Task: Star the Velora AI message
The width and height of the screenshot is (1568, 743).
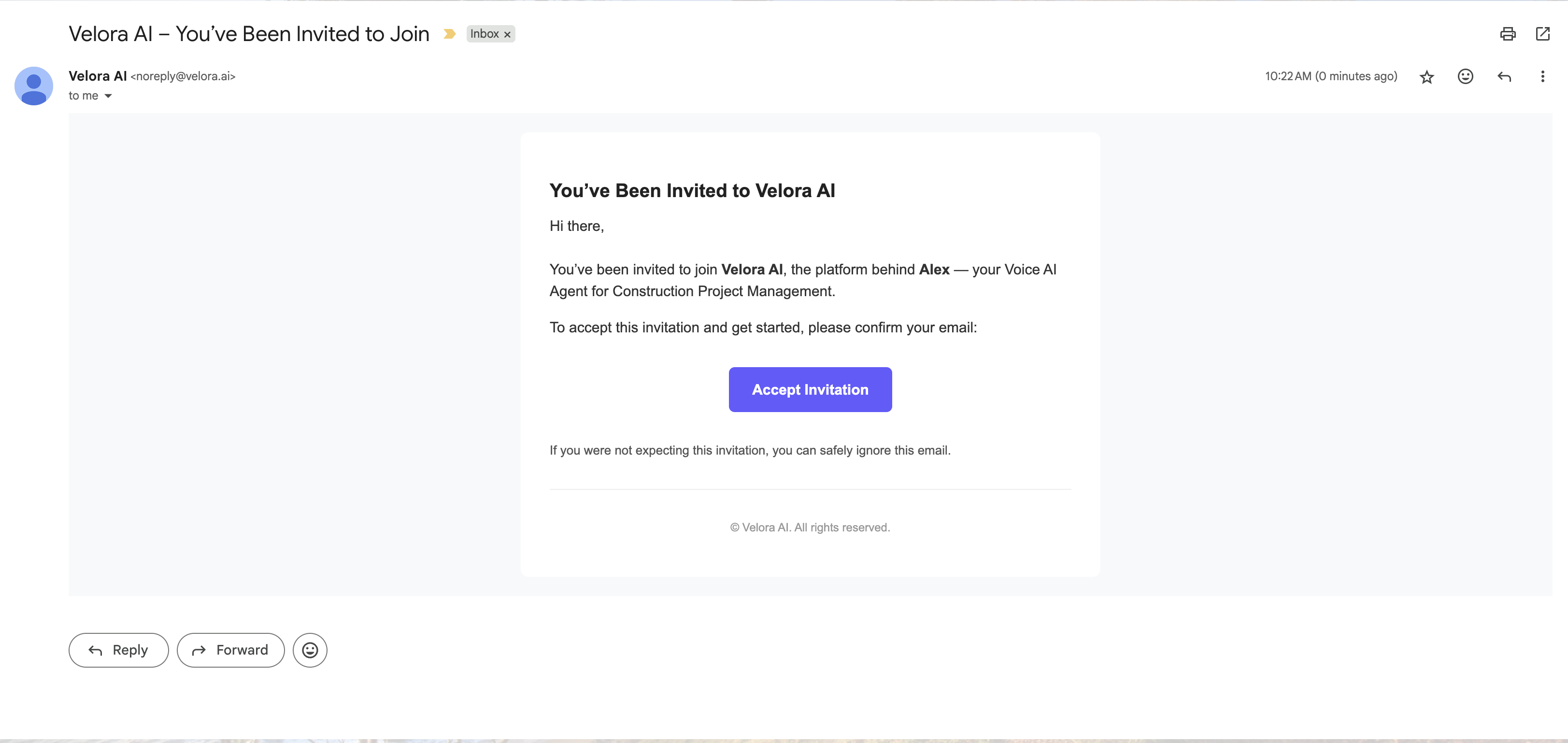Action: [1427, 77]
